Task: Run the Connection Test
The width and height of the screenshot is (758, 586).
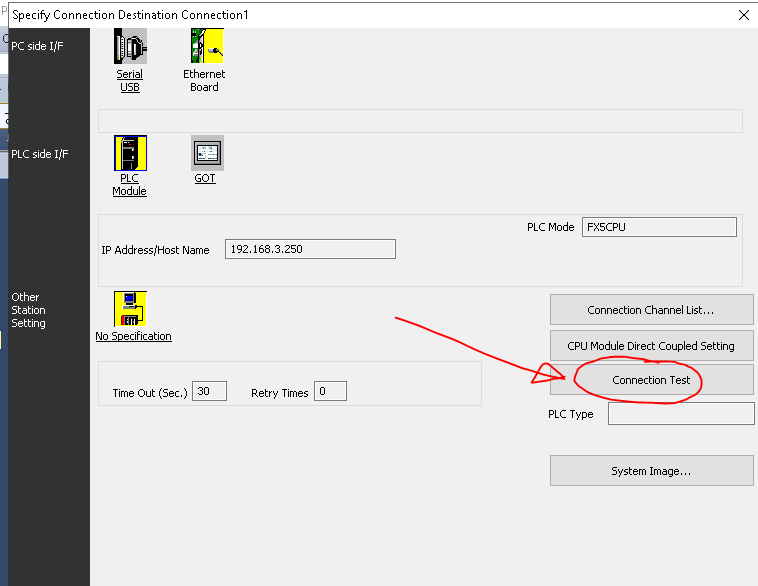Action: click(651, 380)
